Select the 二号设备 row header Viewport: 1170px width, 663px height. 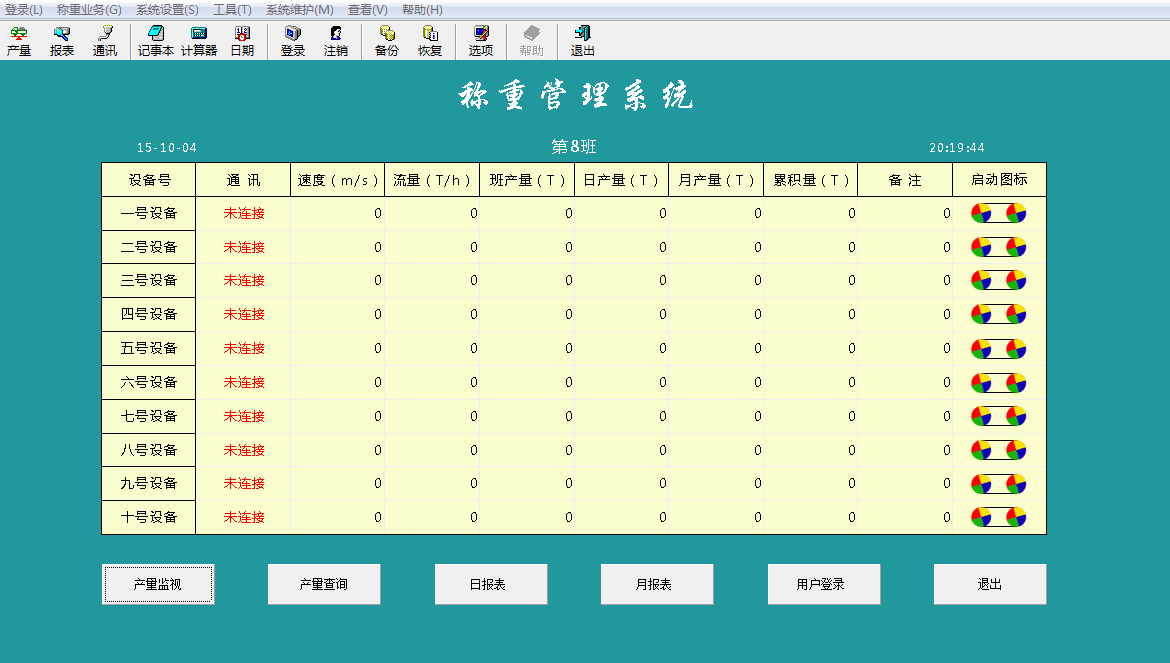148,247
